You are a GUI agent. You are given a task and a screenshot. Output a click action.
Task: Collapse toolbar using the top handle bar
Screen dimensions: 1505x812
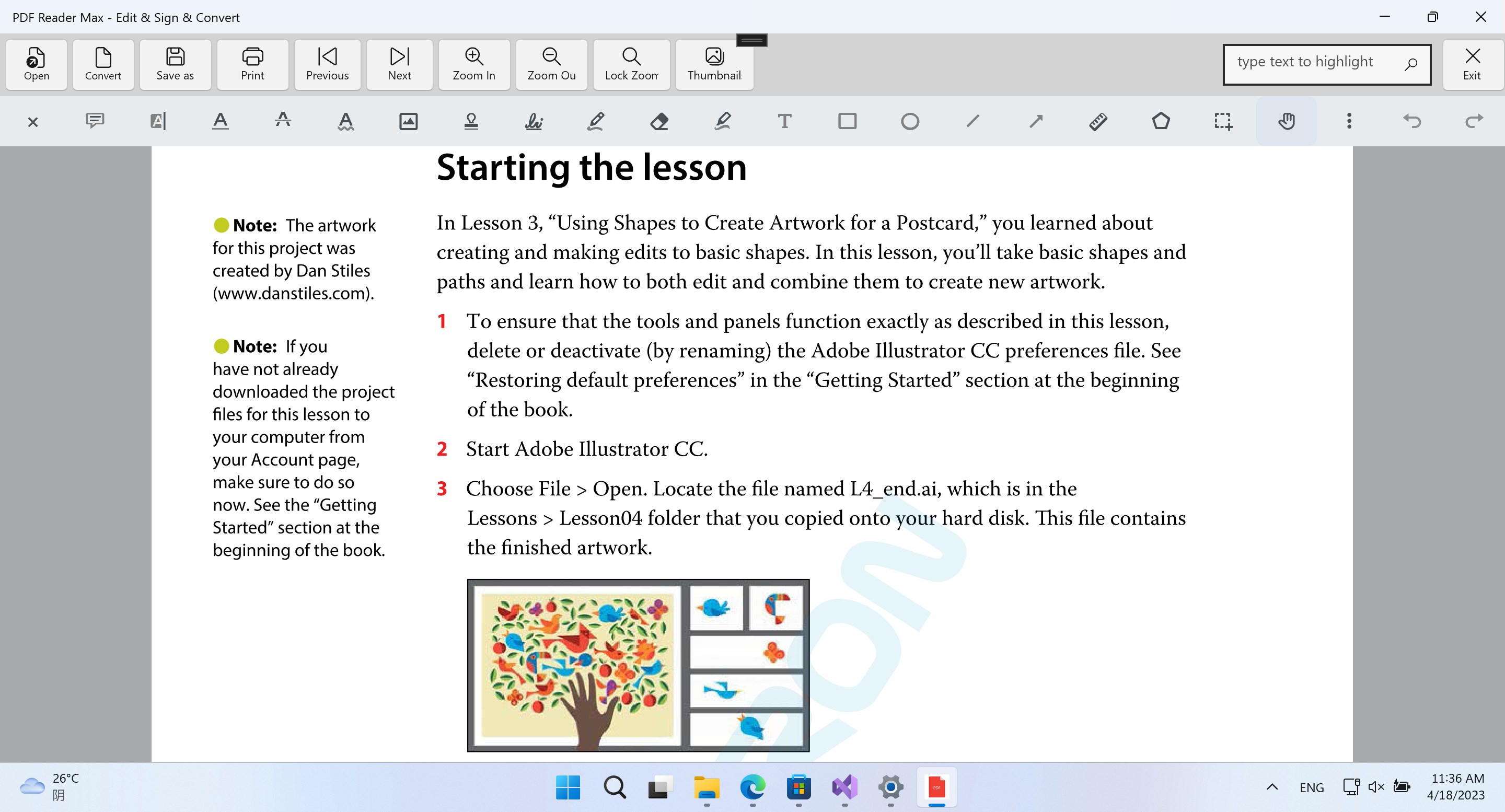click(x=751, y=40)
